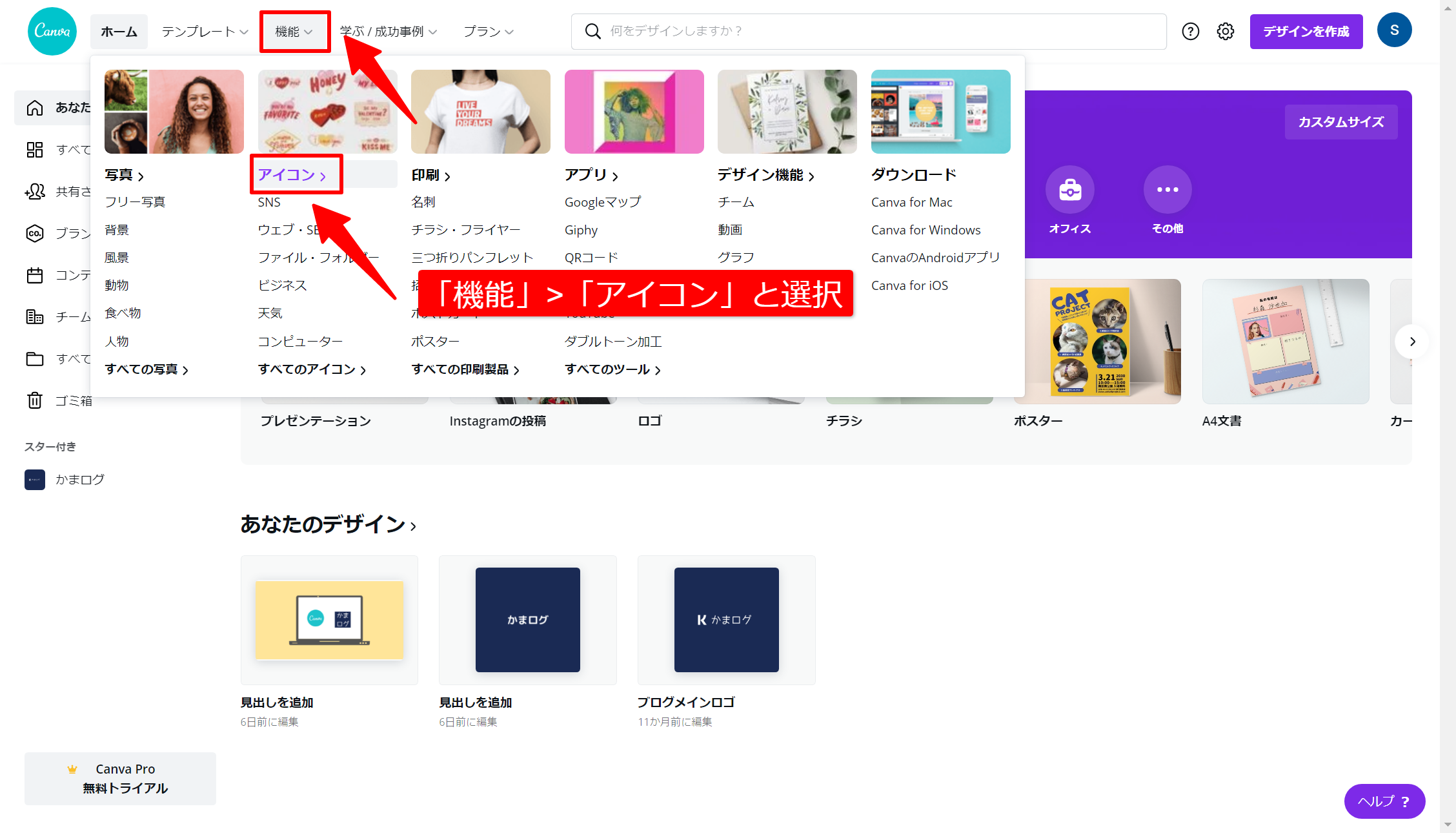Click the デザインを作成 button

(1306, 32)
